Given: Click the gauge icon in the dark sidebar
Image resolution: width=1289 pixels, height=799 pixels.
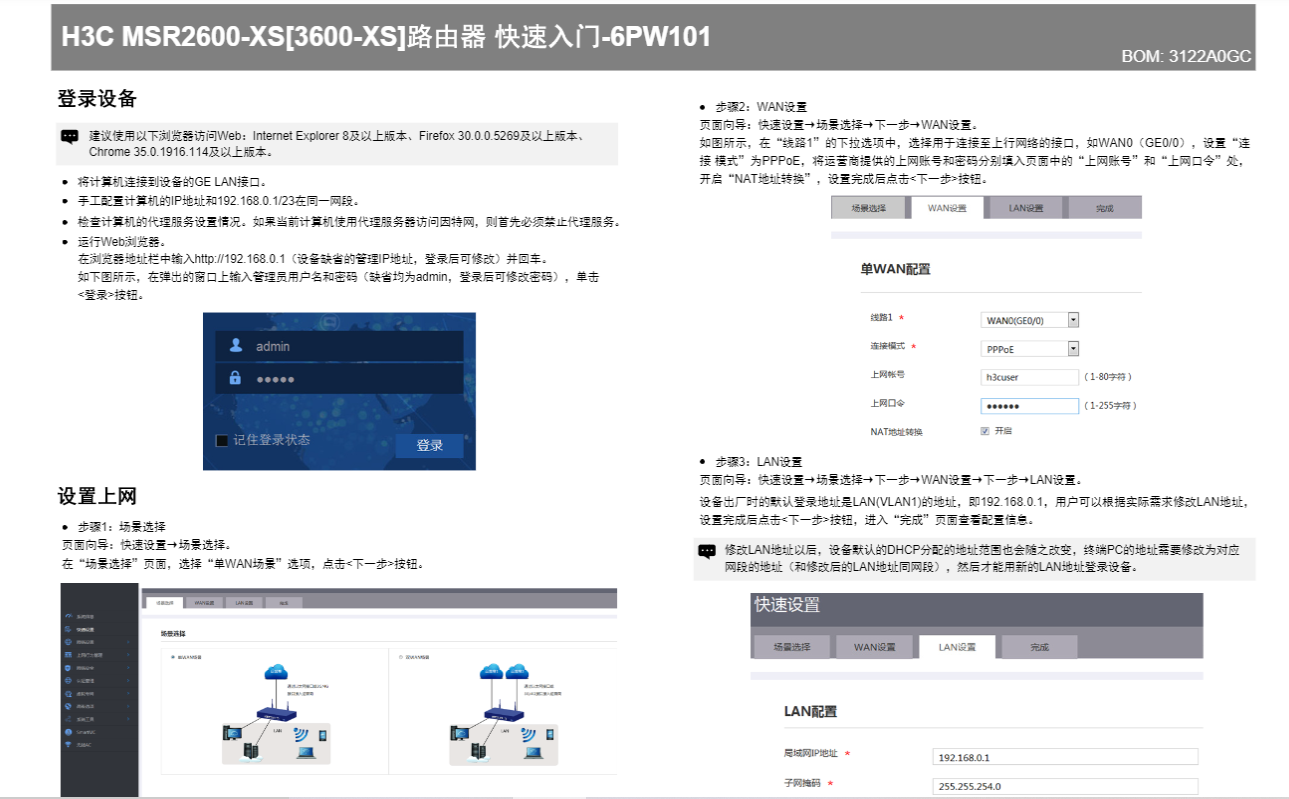Looking at the screenshot, I should point(69,616).
